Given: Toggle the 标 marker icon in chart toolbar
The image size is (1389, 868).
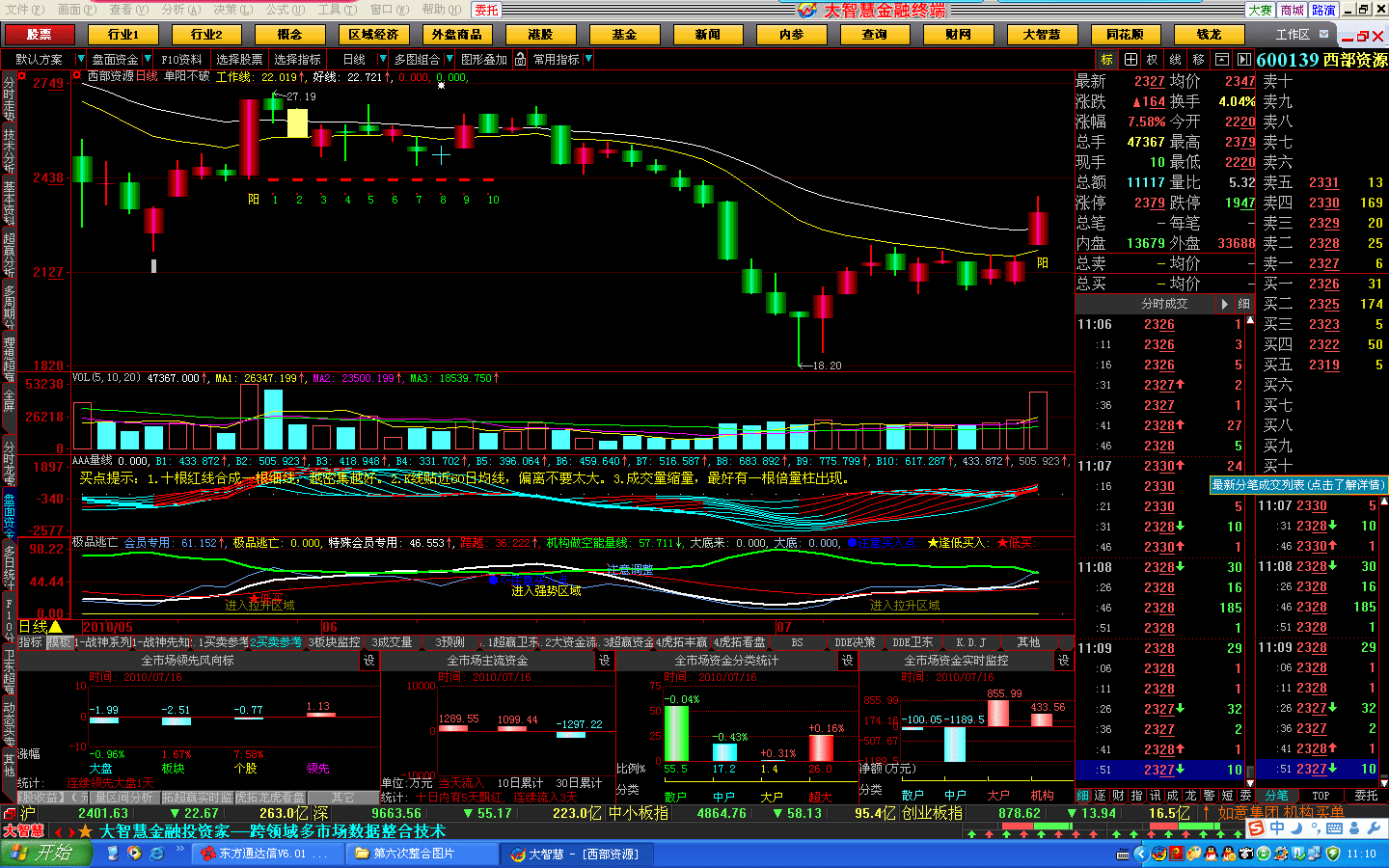Looking at the screenshot, I should click(x=1107, y=60).
